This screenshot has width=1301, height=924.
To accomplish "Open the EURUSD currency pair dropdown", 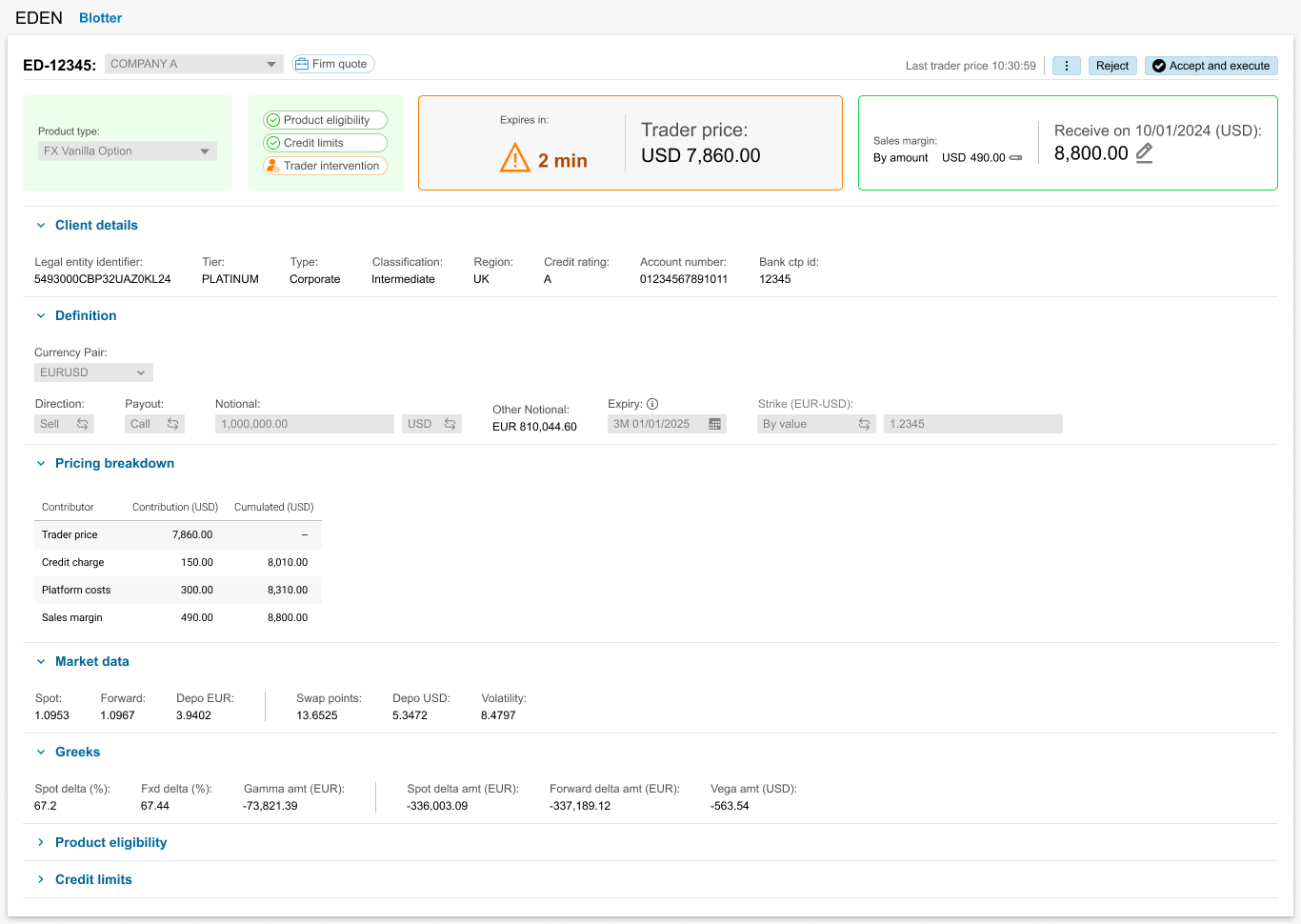I will click(x=93, y=372).
